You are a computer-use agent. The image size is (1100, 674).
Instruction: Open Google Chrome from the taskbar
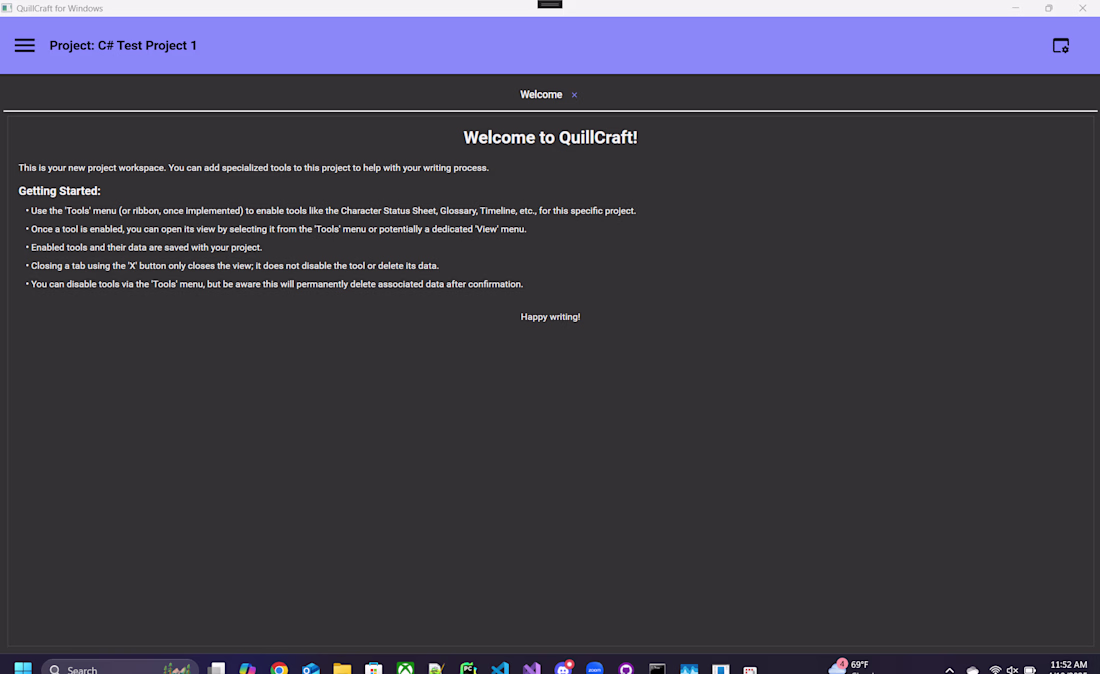point(279,668)
